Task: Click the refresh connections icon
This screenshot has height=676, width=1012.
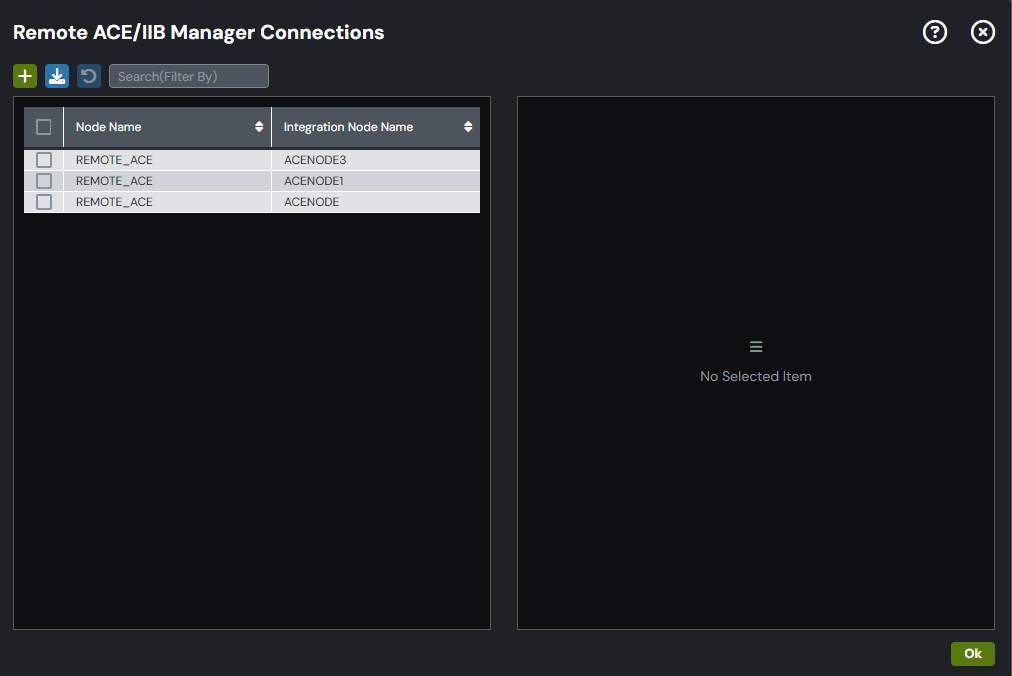Action: pos(89,76)
